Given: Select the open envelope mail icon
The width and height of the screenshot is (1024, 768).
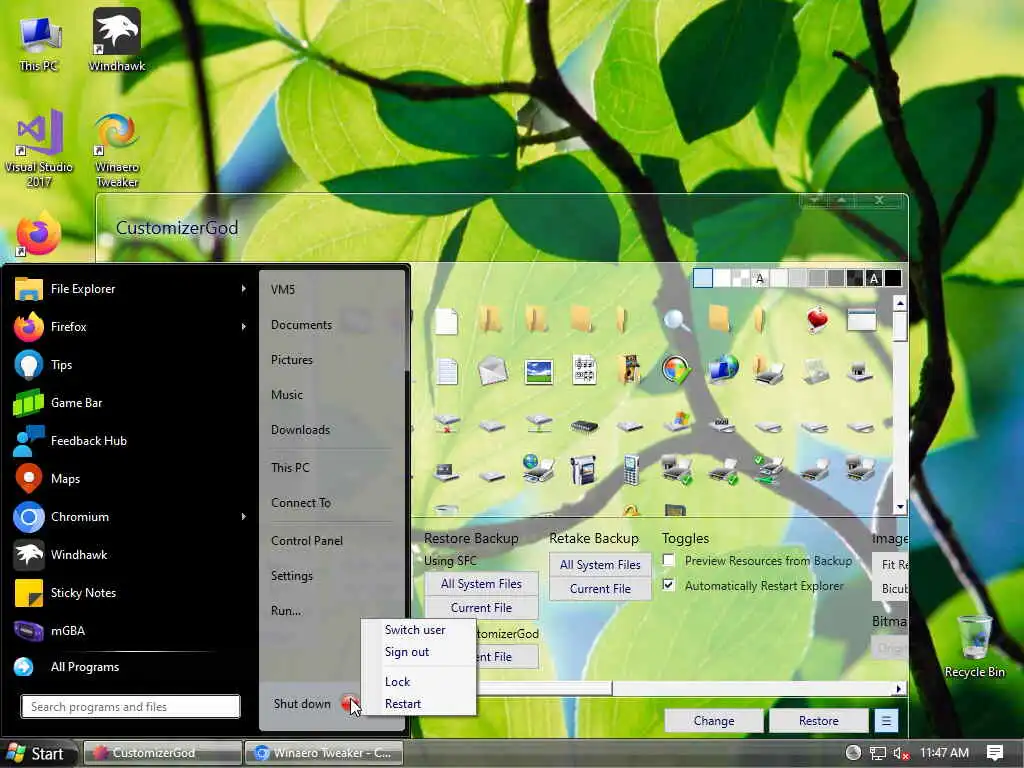Looking at the screenshot, I should click(x=492, y=372).
